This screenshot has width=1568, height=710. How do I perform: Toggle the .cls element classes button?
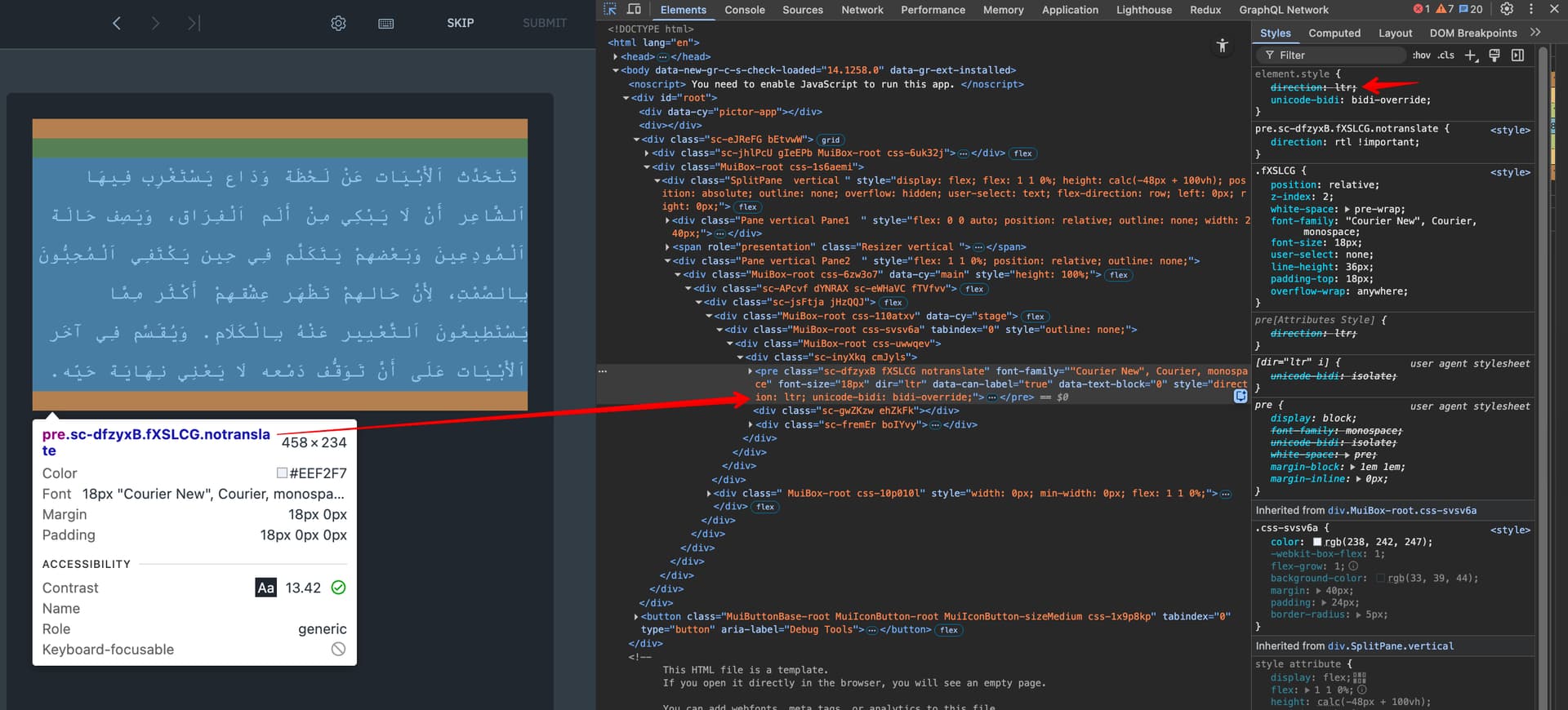[x=1446, y=55]
